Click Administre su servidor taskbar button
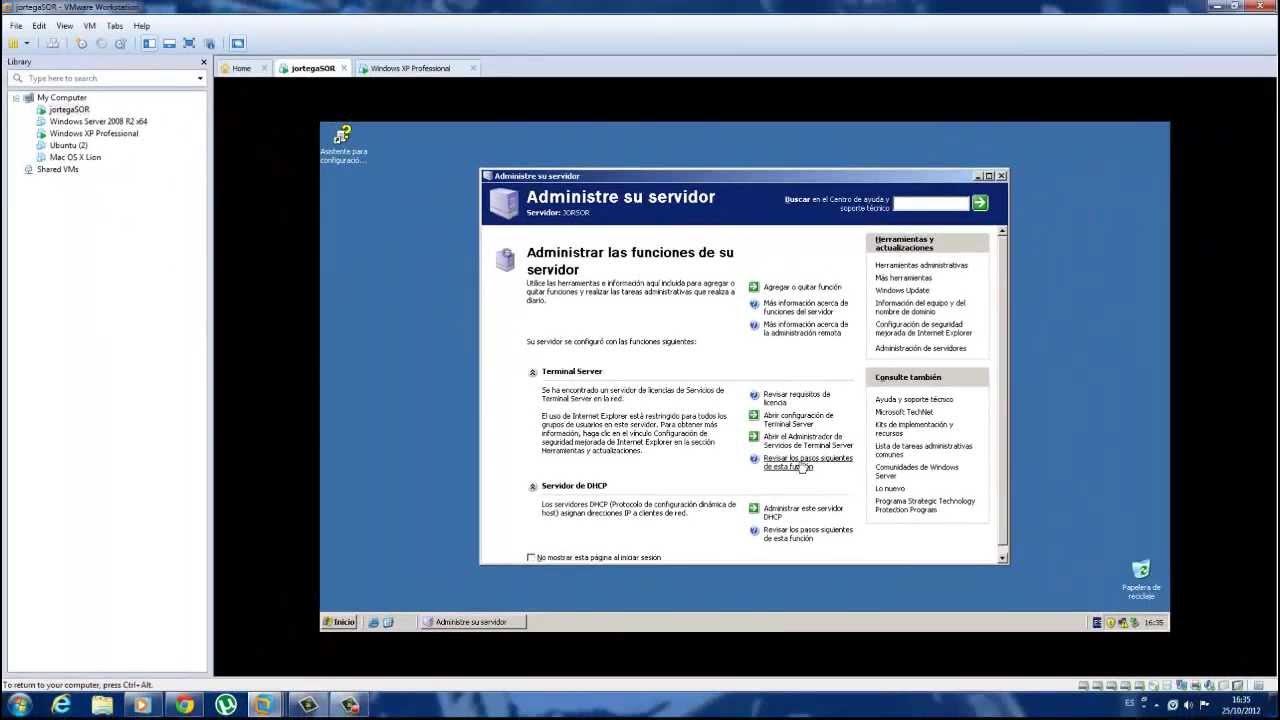Screen dimensions: 1280x720 (x=472, y=622)
